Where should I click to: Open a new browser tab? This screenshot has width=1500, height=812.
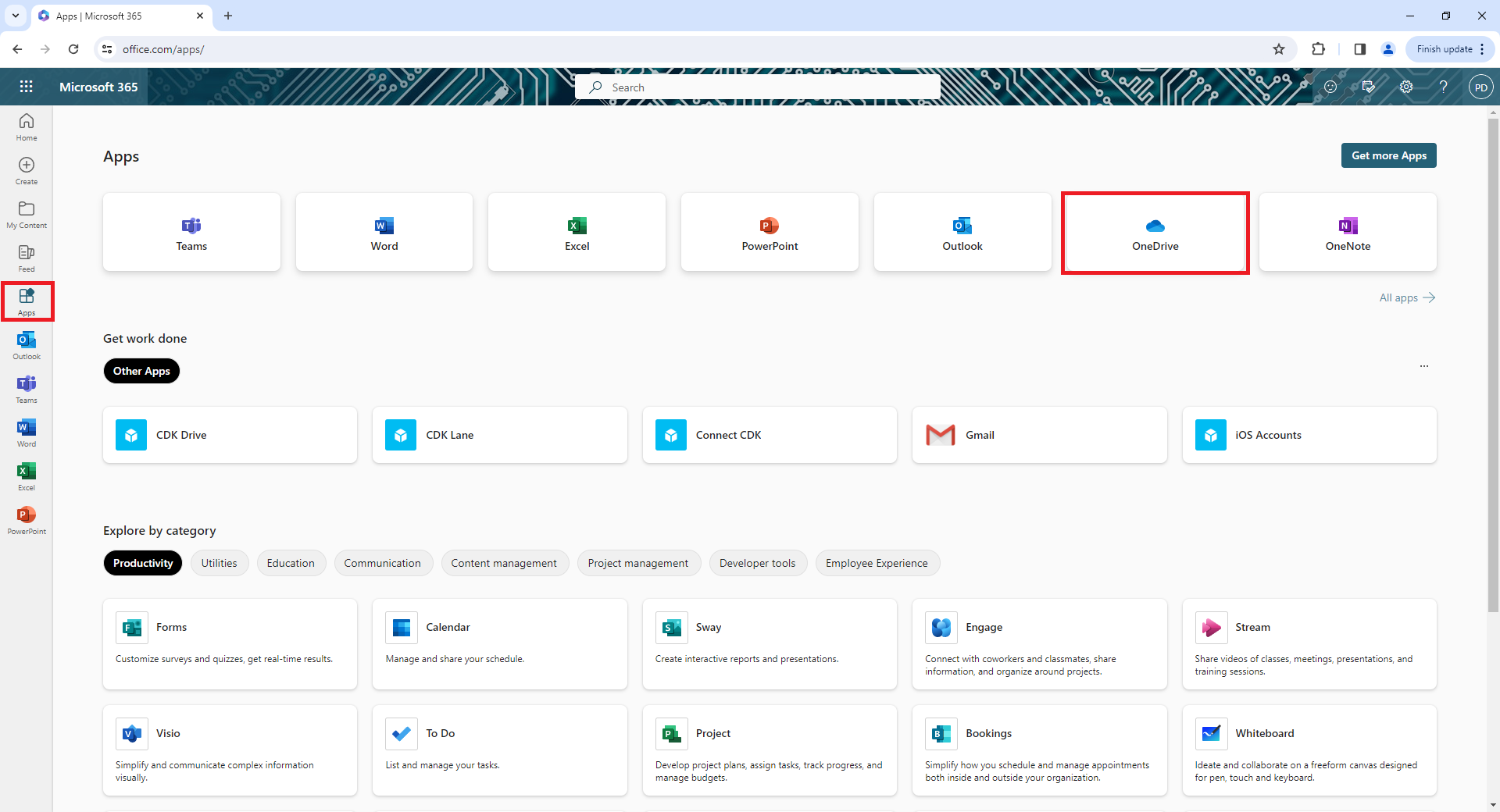[228, 16]
